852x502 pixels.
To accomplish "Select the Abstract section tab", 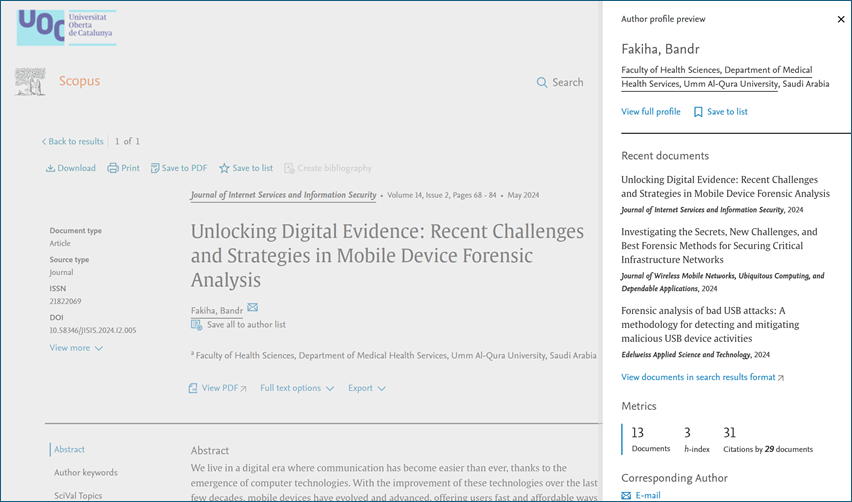I will click(70, 450).
